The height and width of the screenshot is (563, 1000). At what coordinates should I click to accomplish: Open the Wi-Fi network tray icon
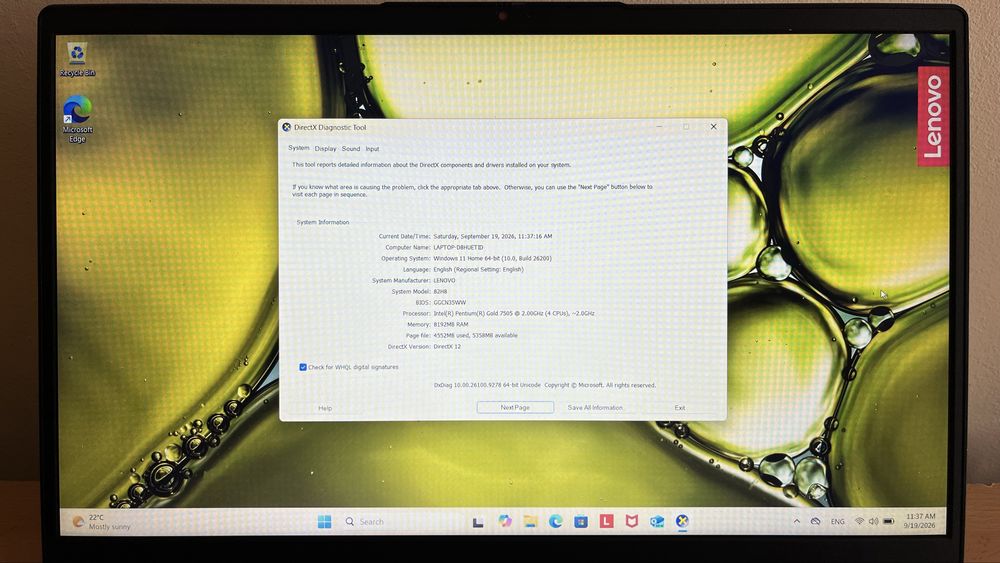(859, 521)
